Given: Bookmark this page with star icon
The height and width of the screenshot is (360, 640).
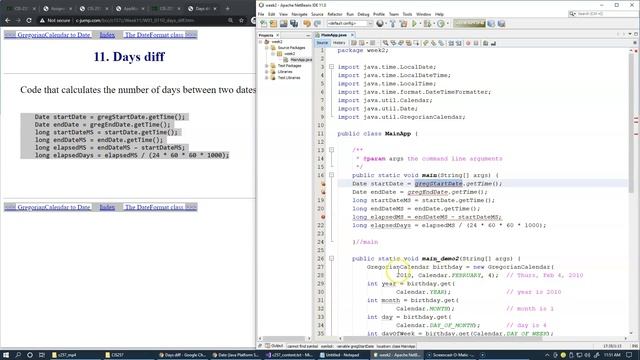Looking at the screenshot, I should (x=241, y=20).
